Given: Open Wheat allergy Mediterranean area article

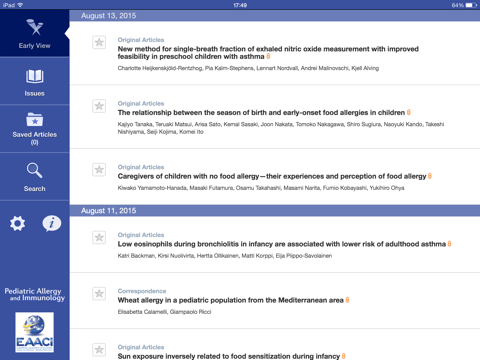Looking at the screenshot, I should pos(230,300).
